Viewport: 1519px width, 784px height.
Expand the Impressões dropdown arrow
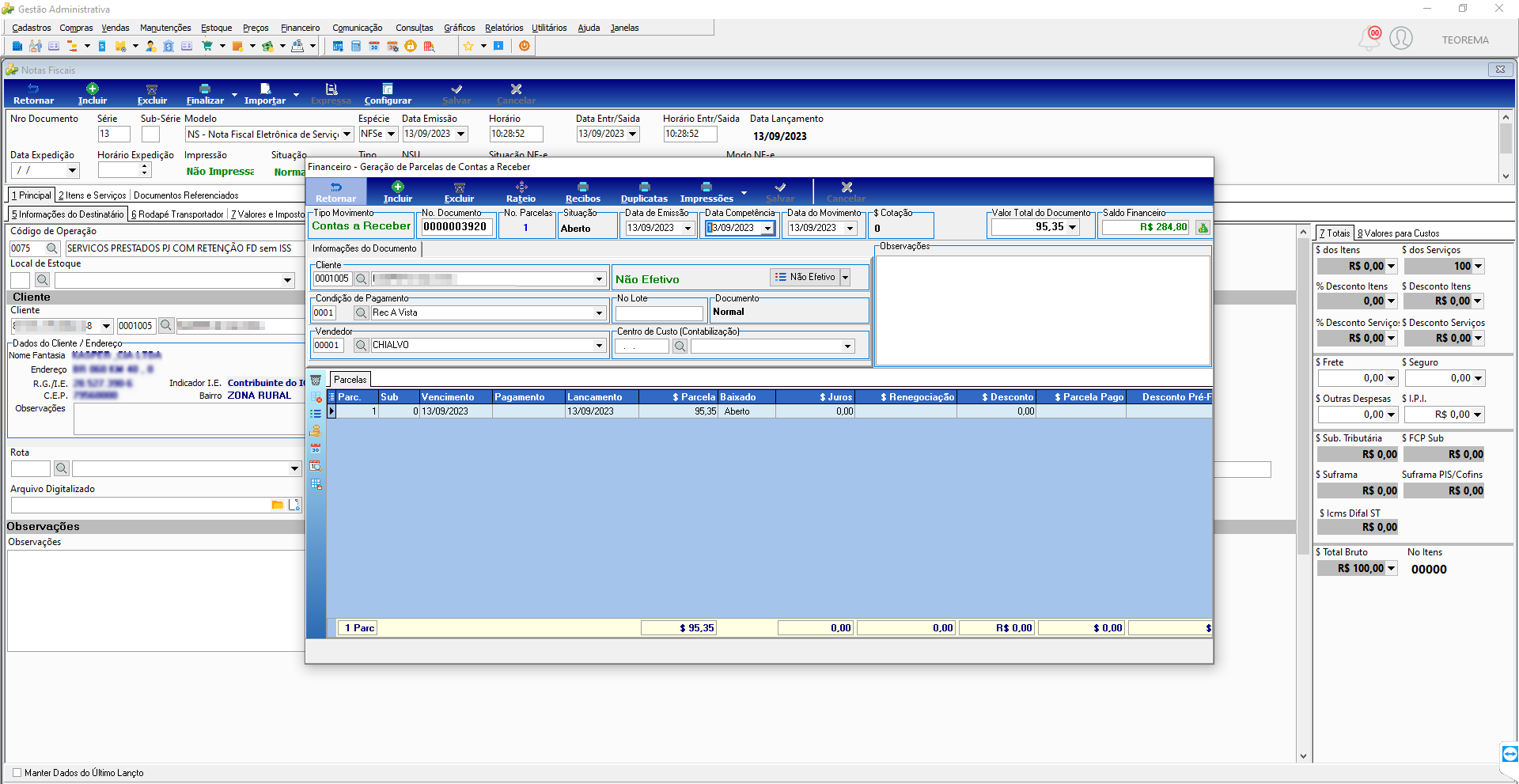click(x=744, y=192)
